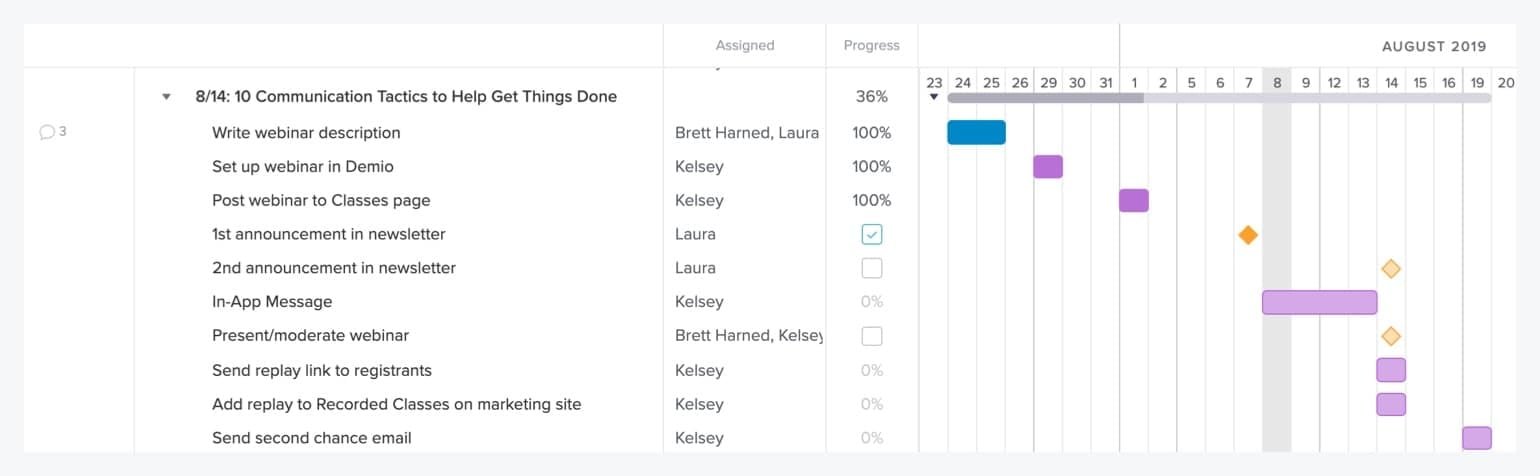Screen dimensions: 1540x476
Task: Uncheck the 1st announcement in newsletter checkbox
Action: click(x=872, y=234)
